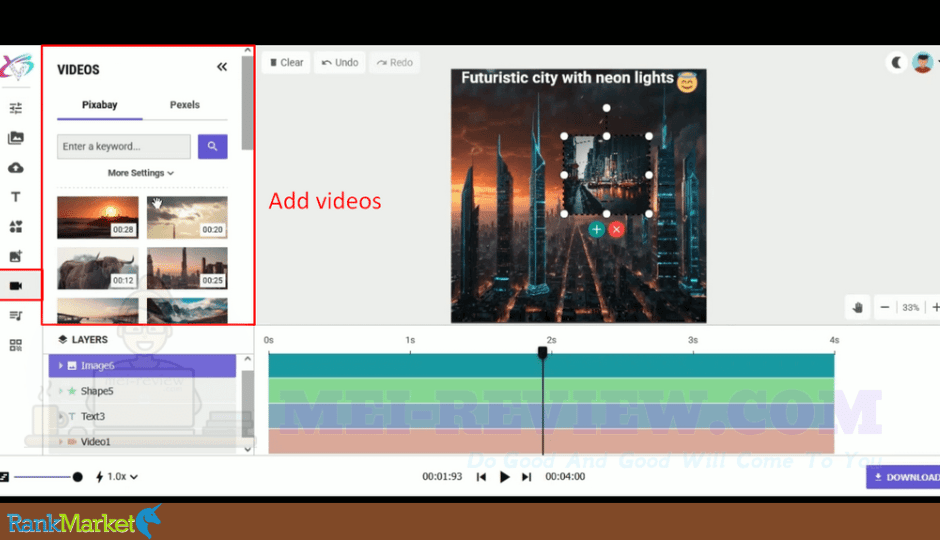Select the cloudy sky video thumbnail 00:20
The height and width of the screenshot is (540, 940).
point(187,217)
